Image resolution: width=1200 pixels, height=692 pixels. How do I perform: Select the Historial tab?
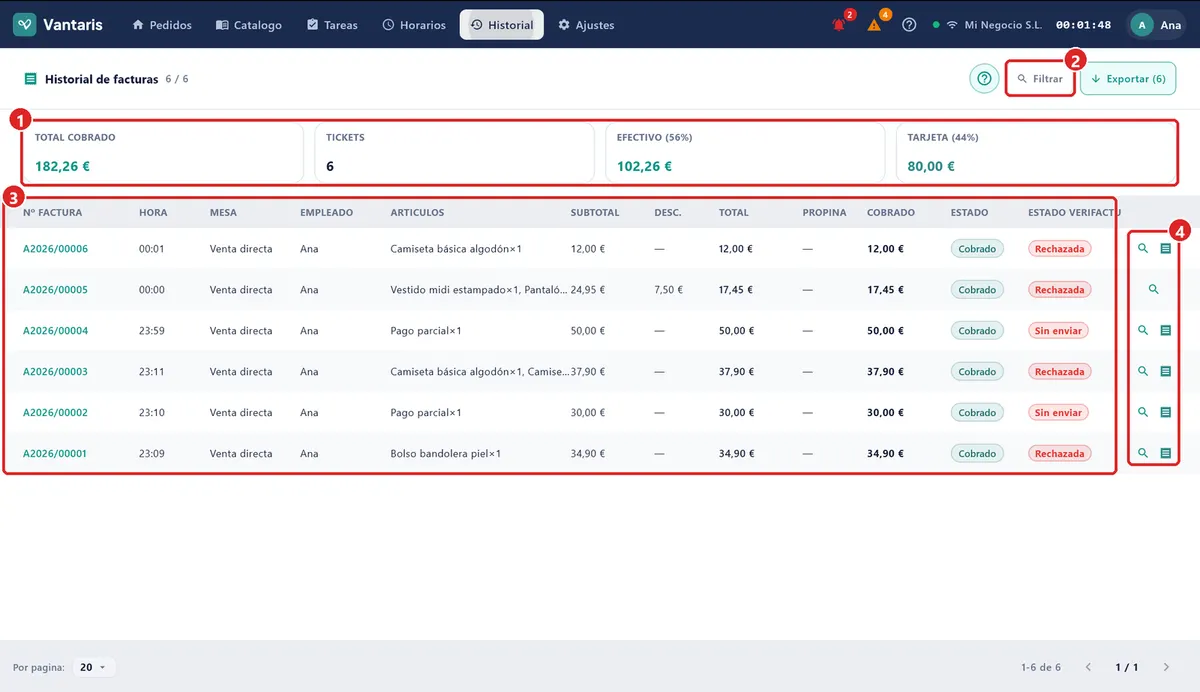coord(502,25)
